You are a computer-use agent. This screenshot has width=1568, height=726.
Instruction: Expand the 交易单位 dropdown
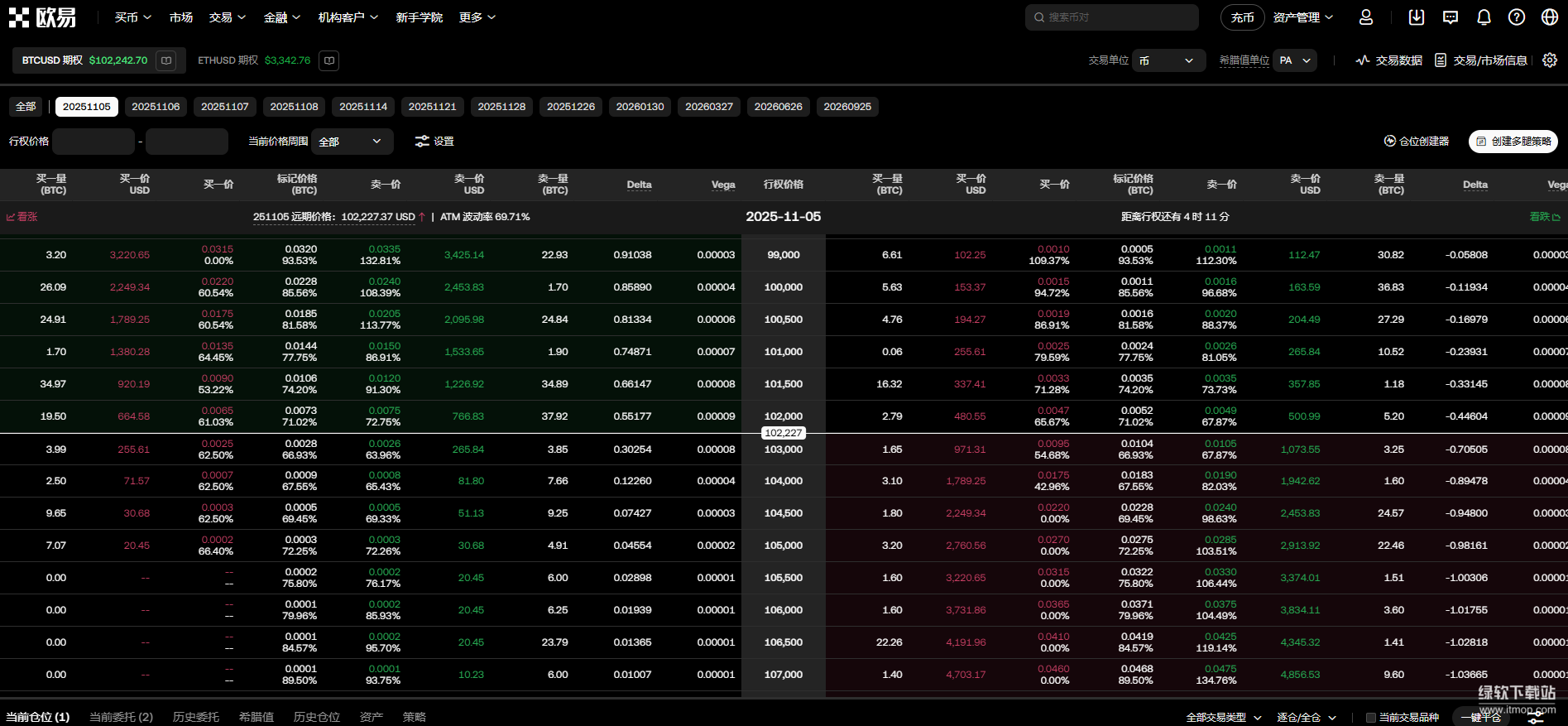pyautogui.click(x=1168, y=60)
